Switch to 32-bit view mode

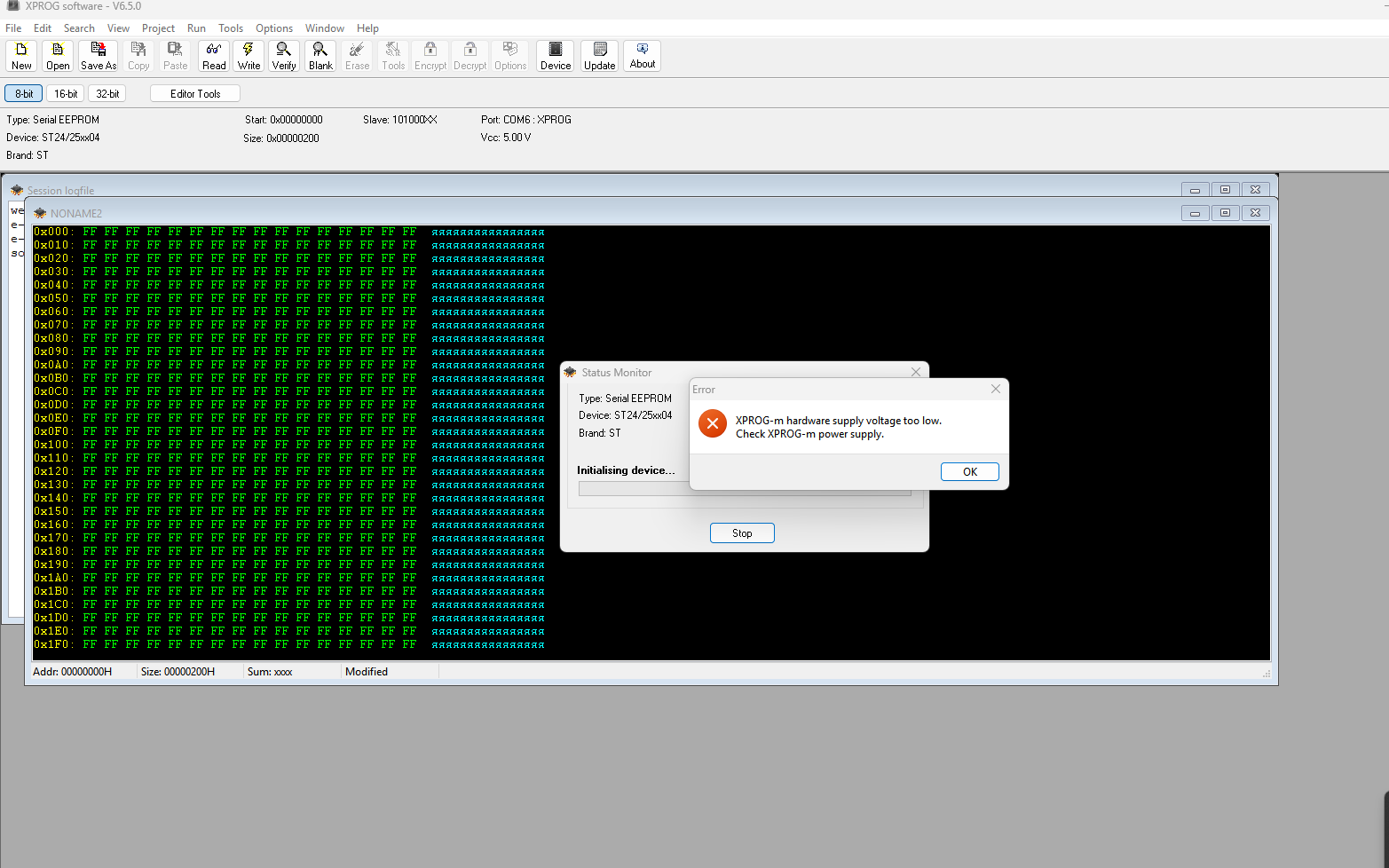coord(107,93)
